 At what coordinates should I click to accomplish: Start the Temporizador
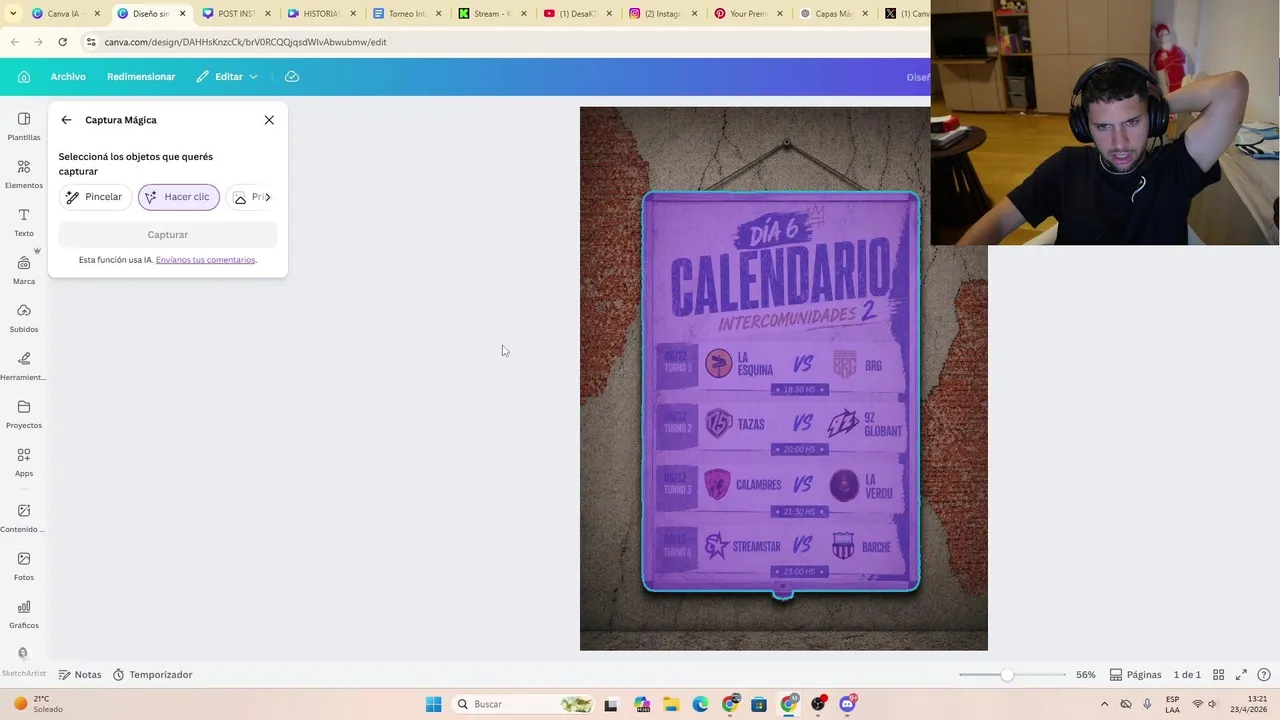coord(152,675)
